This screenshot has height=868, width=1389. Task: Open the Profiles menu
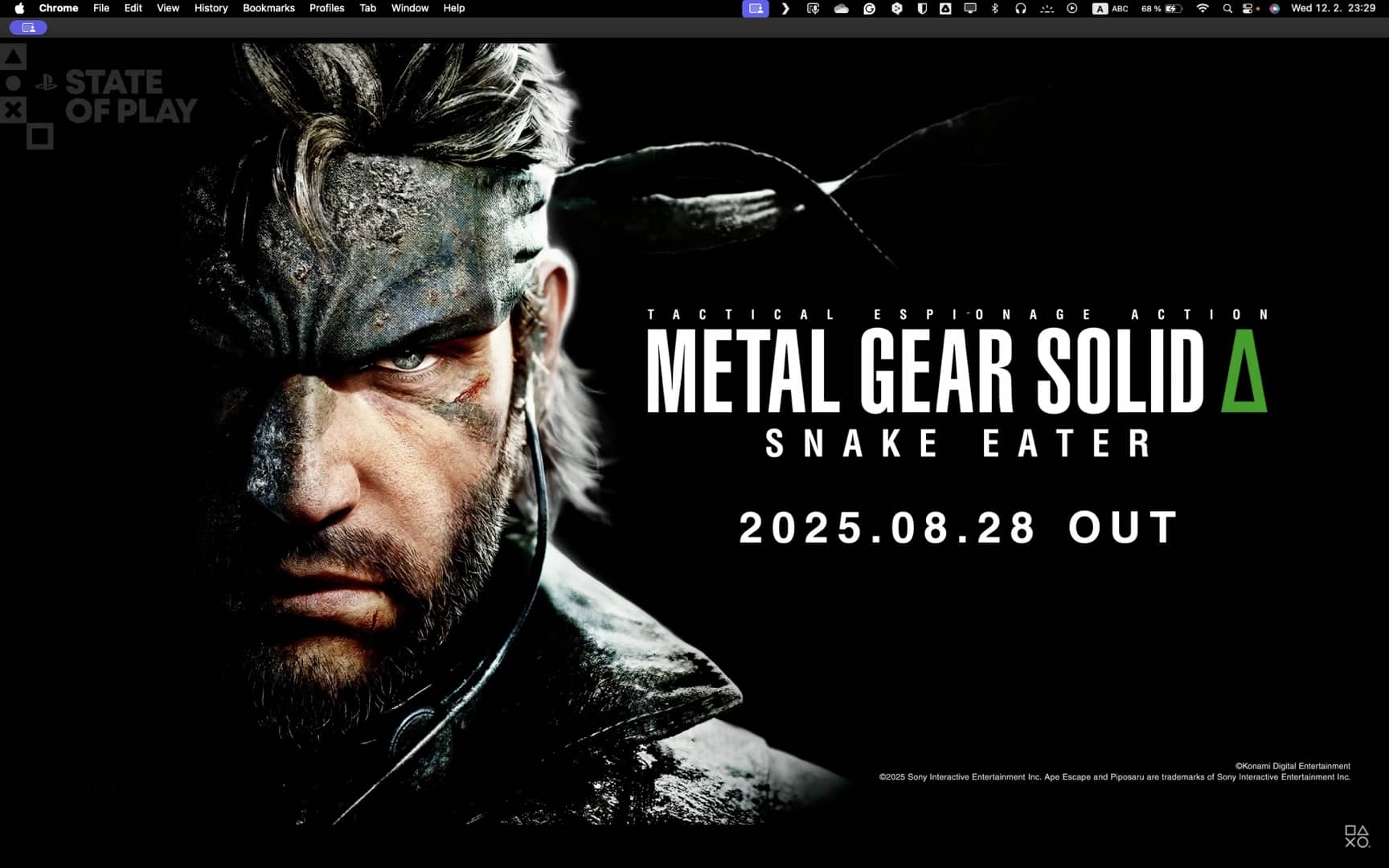(327, 8)
